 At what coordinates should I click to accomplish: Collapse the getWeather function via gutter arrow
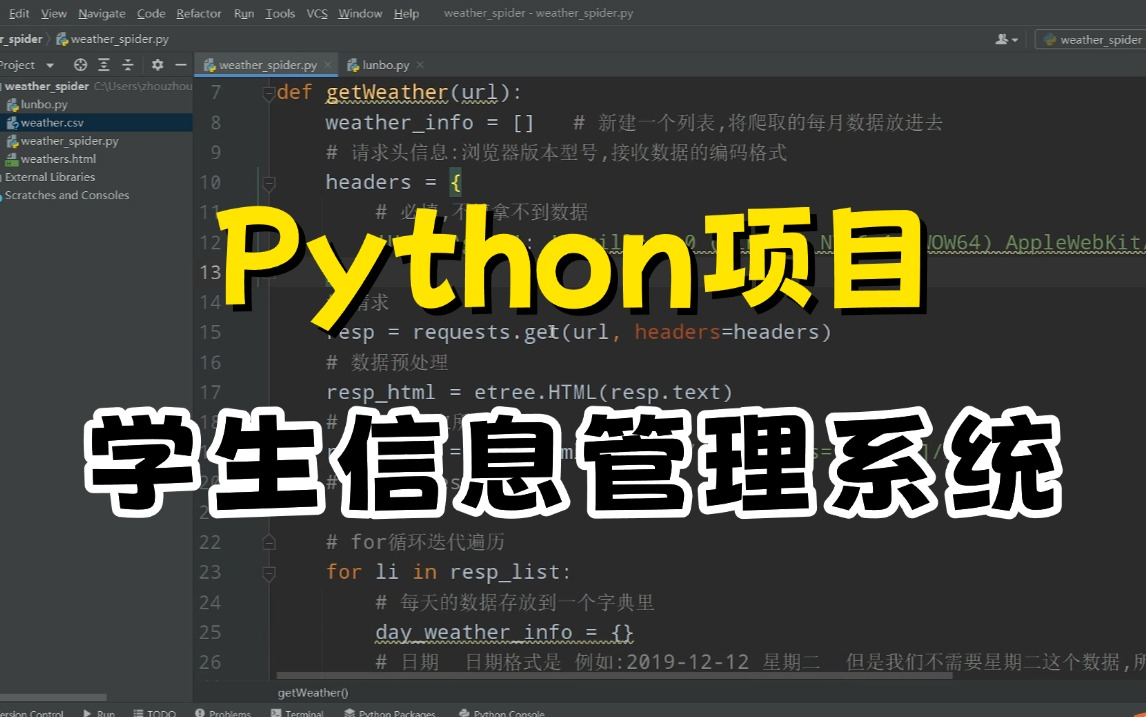(267, 91)
